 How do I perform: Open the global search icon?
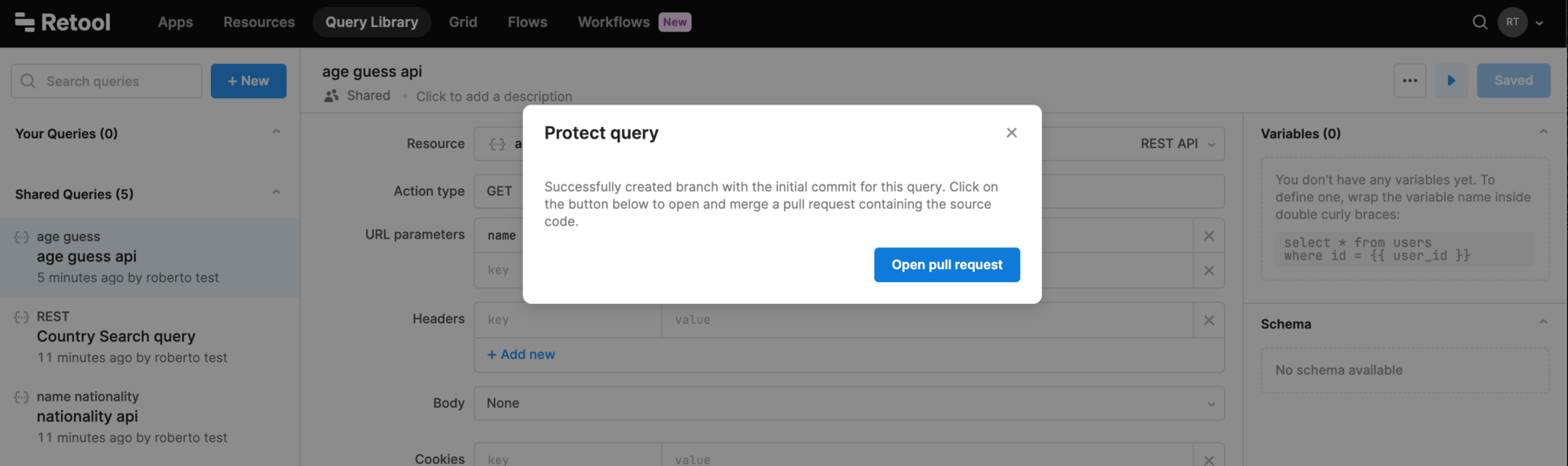(1479, 22)
